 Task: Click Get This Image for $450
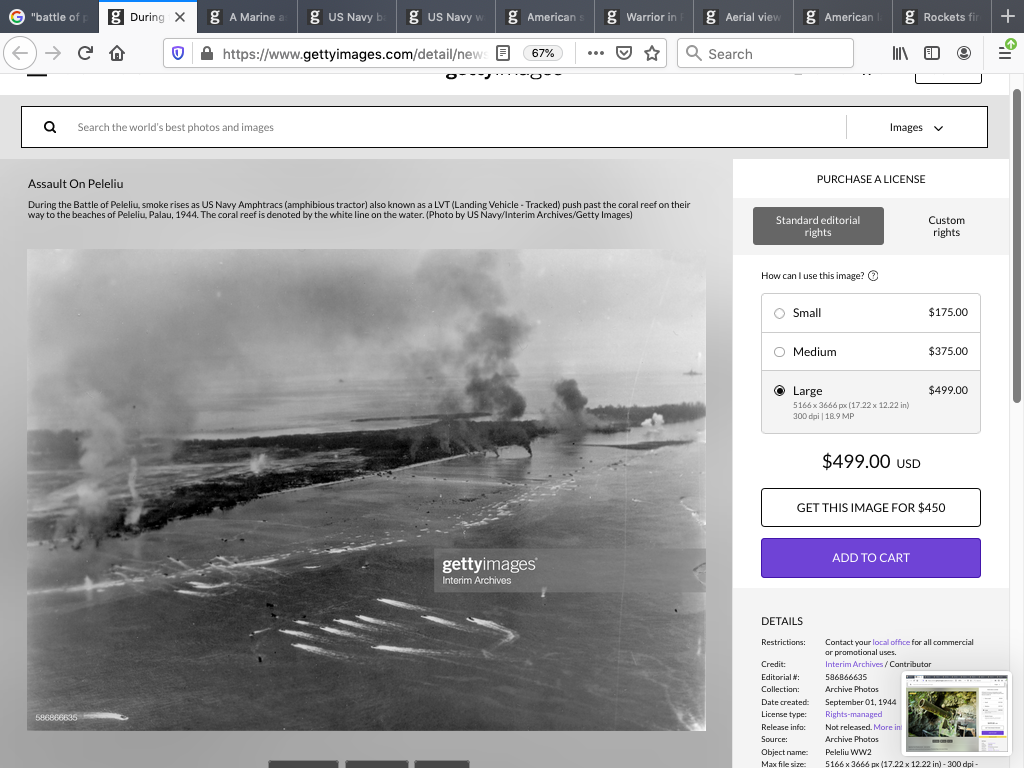pos(870,508)
